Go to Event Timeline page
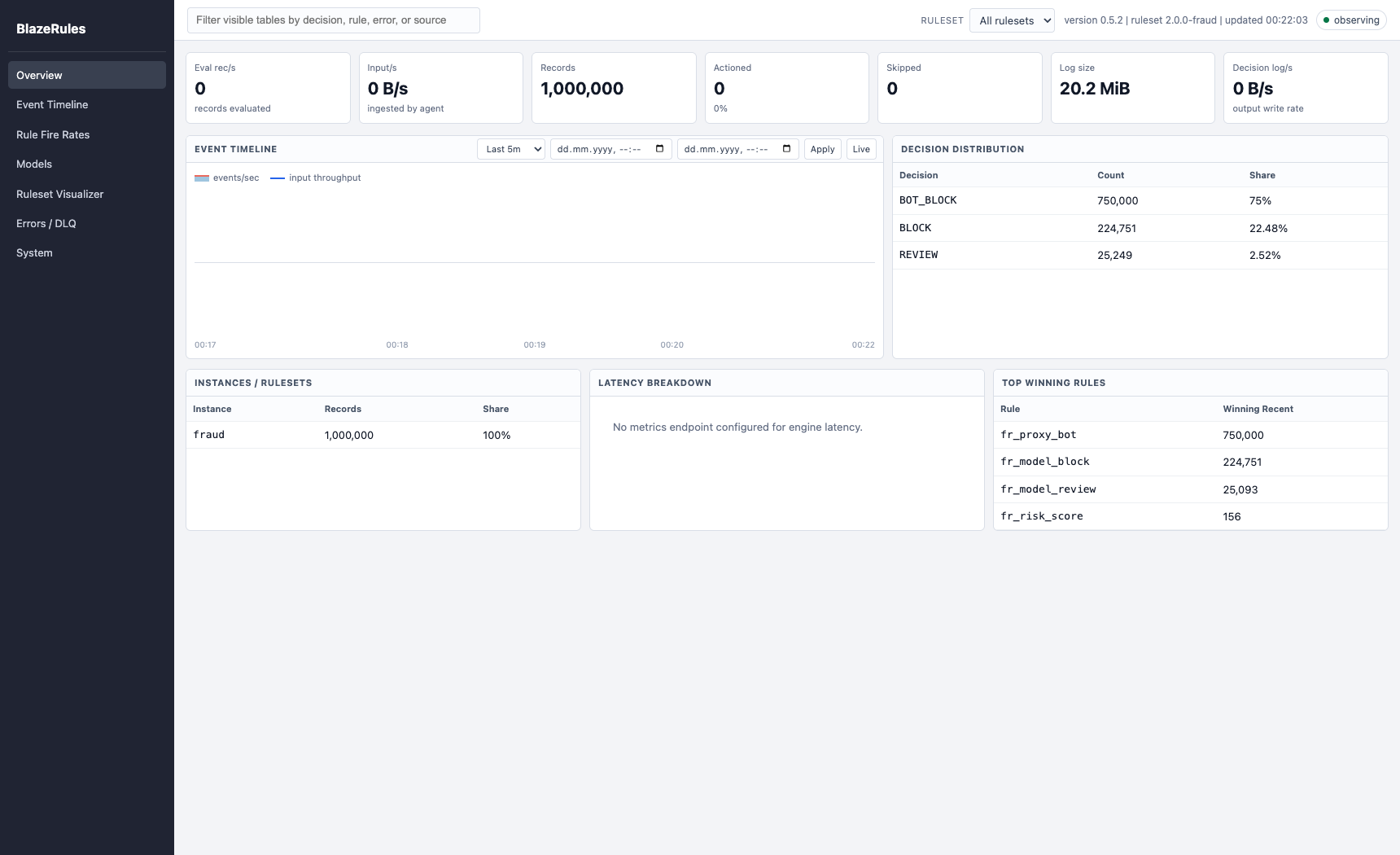The height and width of the screenshot is (855, 1400). [87, 104]
